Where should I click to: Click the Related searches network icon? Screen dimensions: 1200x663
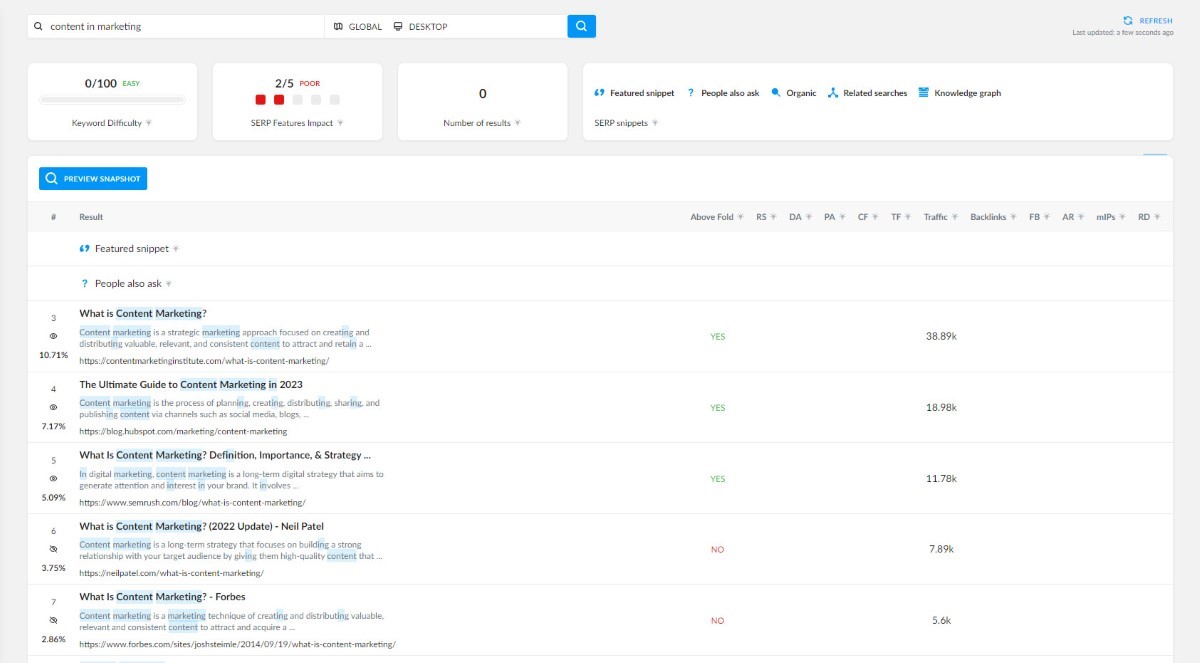click(832, 93)
